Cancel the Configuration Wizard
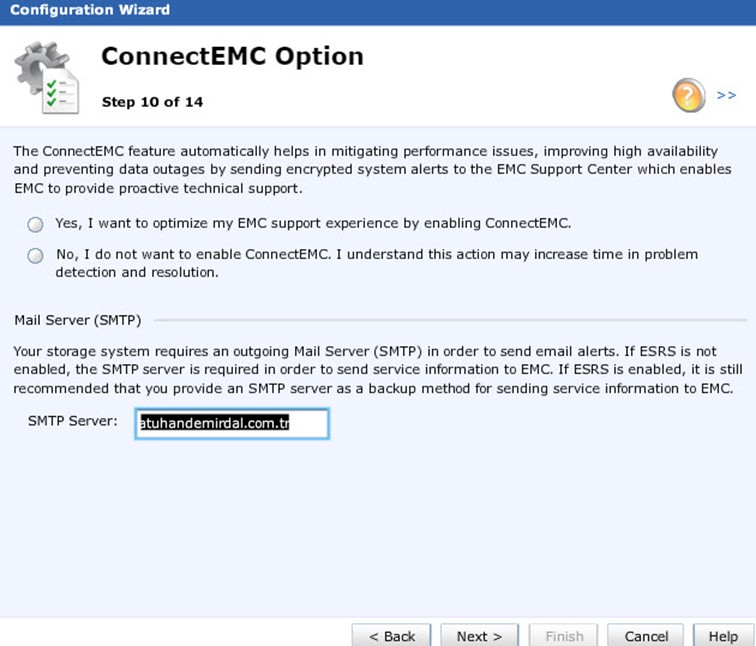756x646 pixels. coord(646,635)
